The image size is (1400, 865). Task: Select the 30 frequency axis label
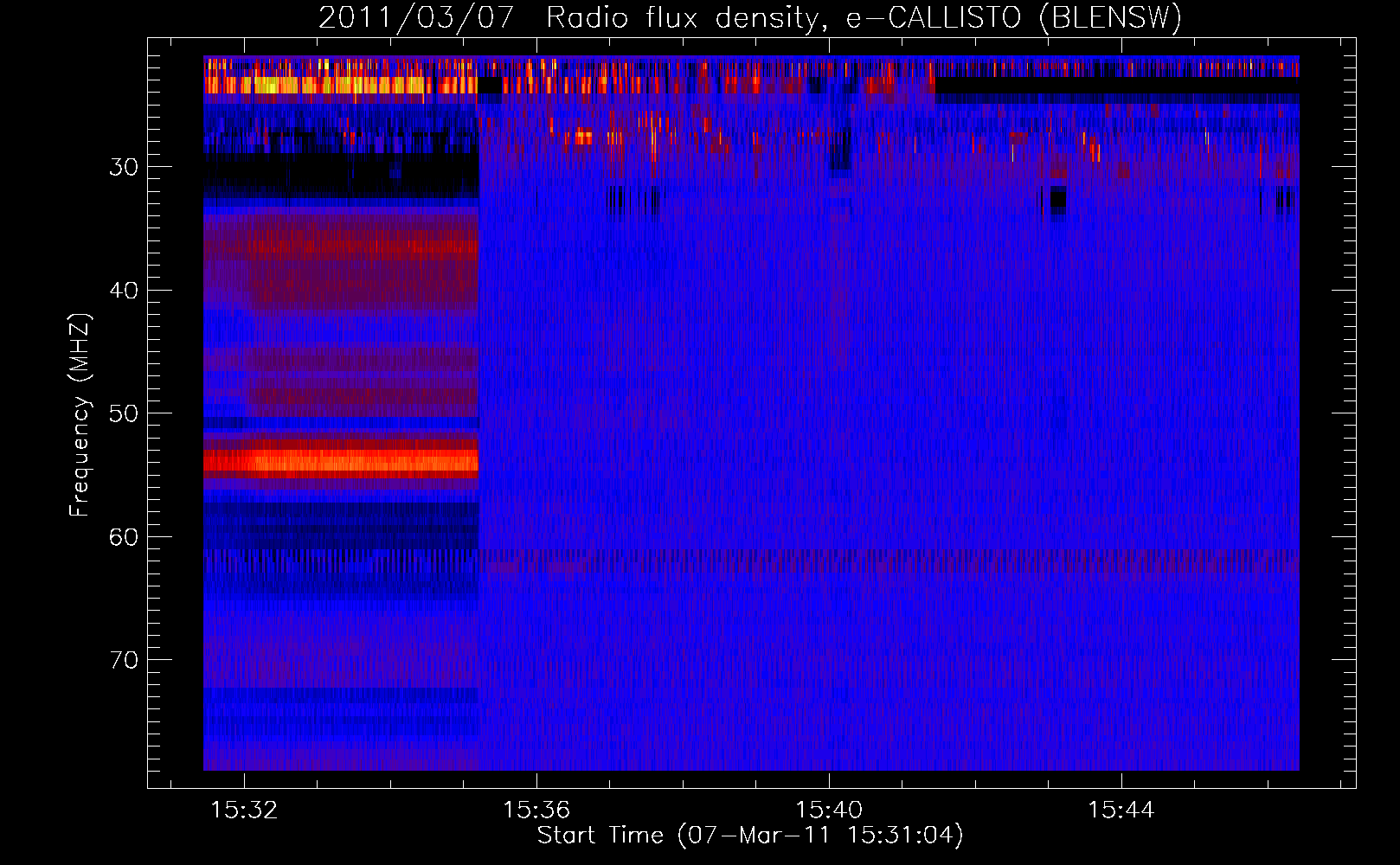(124, 167)
